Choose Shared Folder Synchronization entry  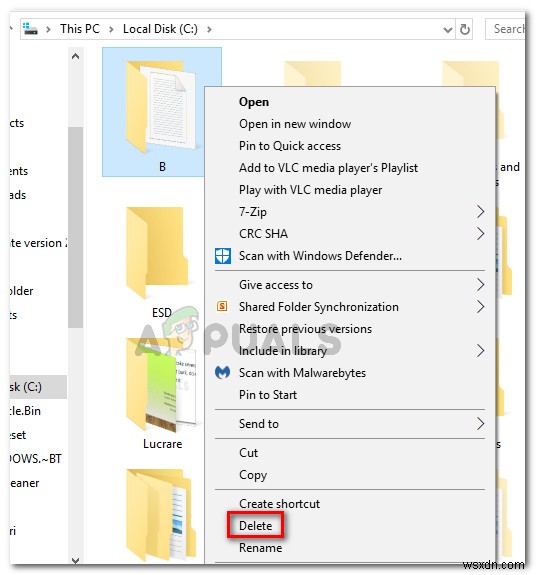point(319,307)
